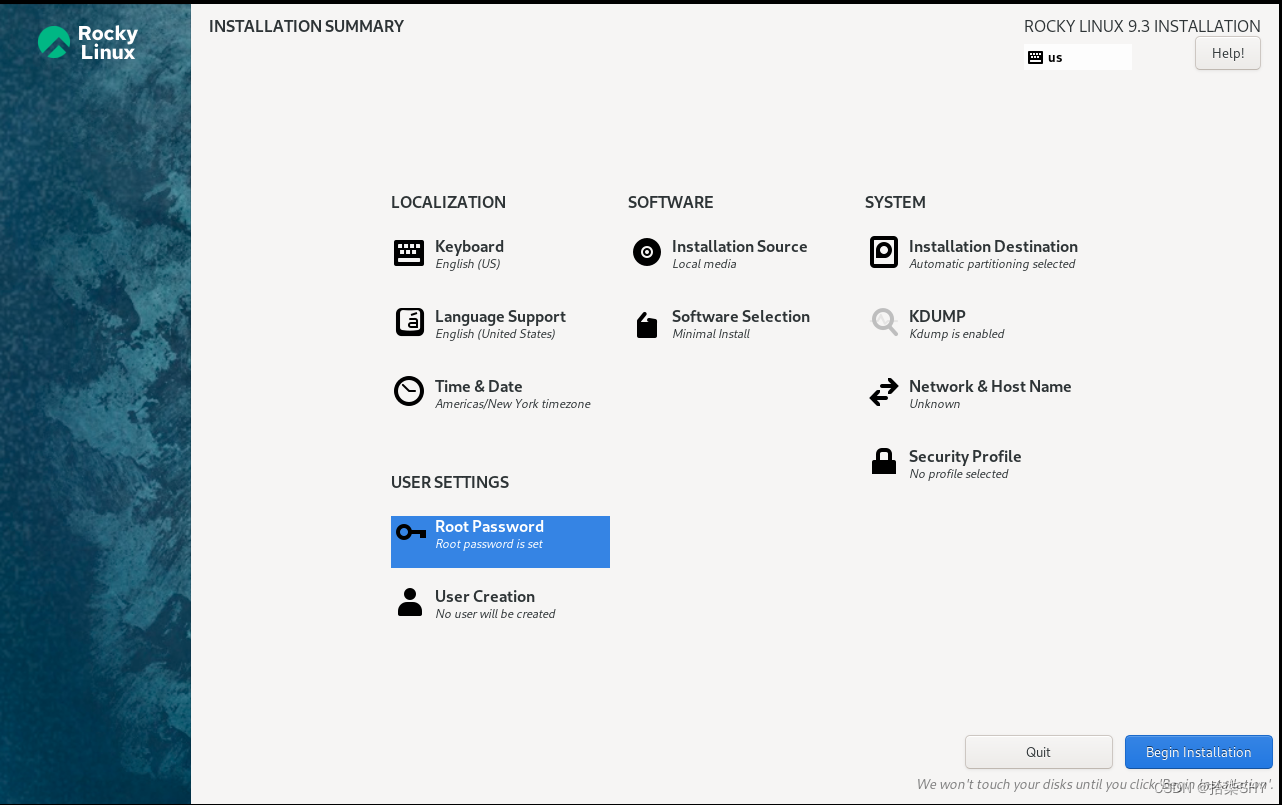
Task: Open the User Creation label
Action: click(485, 596)
